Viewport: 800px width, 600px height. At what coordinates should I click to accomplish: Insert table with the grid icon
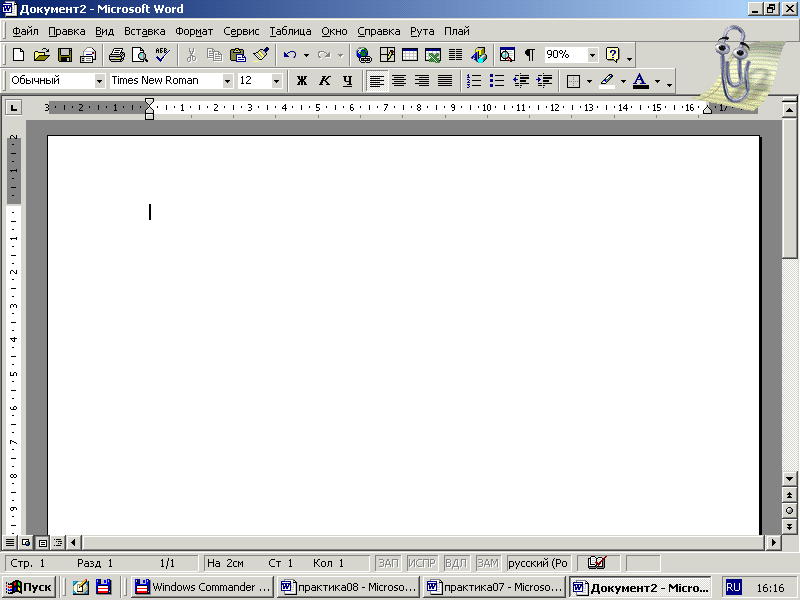410,55
